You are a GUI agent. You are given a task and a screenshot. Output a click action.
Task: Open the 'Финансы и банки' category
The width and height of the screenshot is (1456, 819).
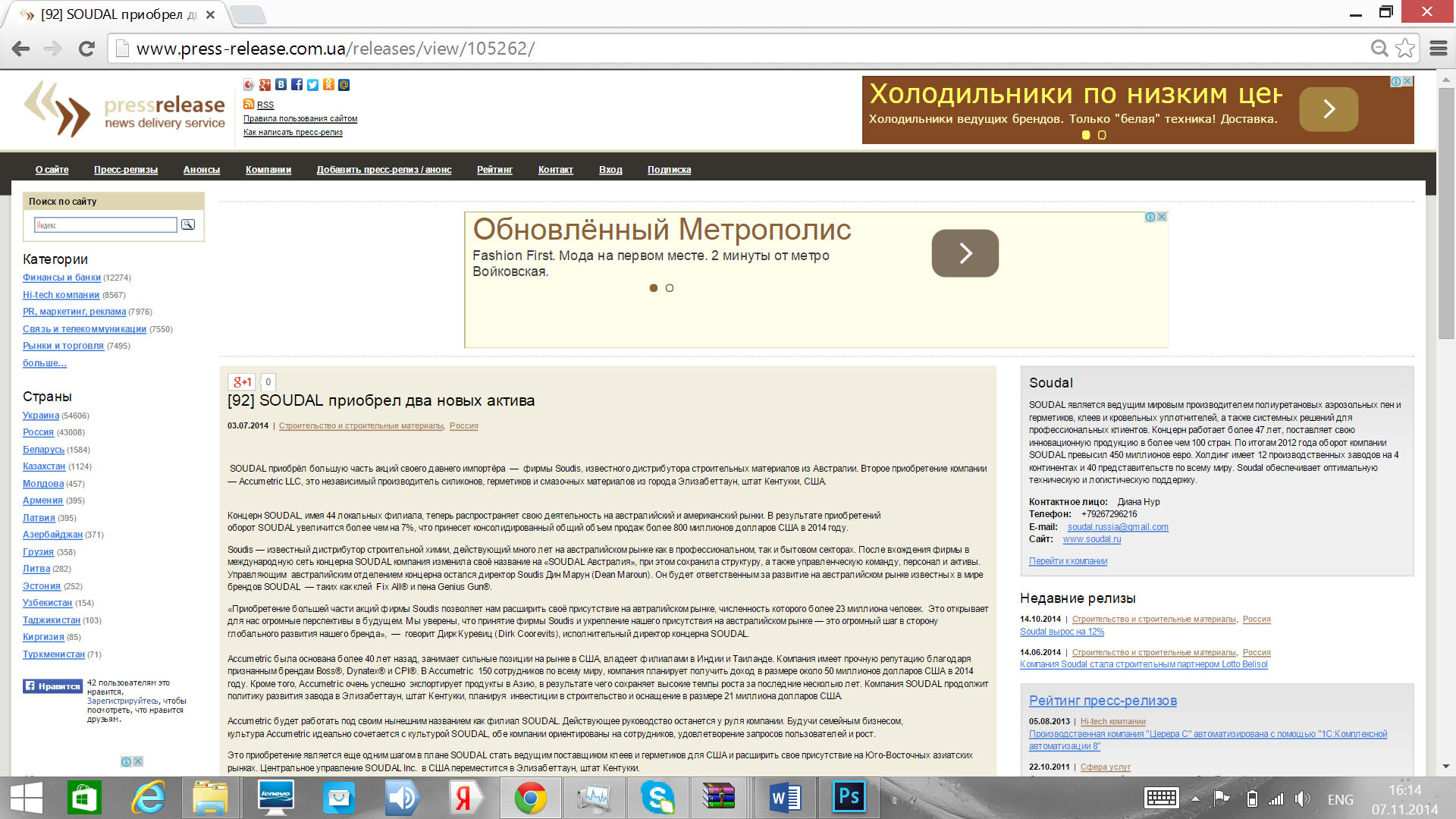coord(61,278)
